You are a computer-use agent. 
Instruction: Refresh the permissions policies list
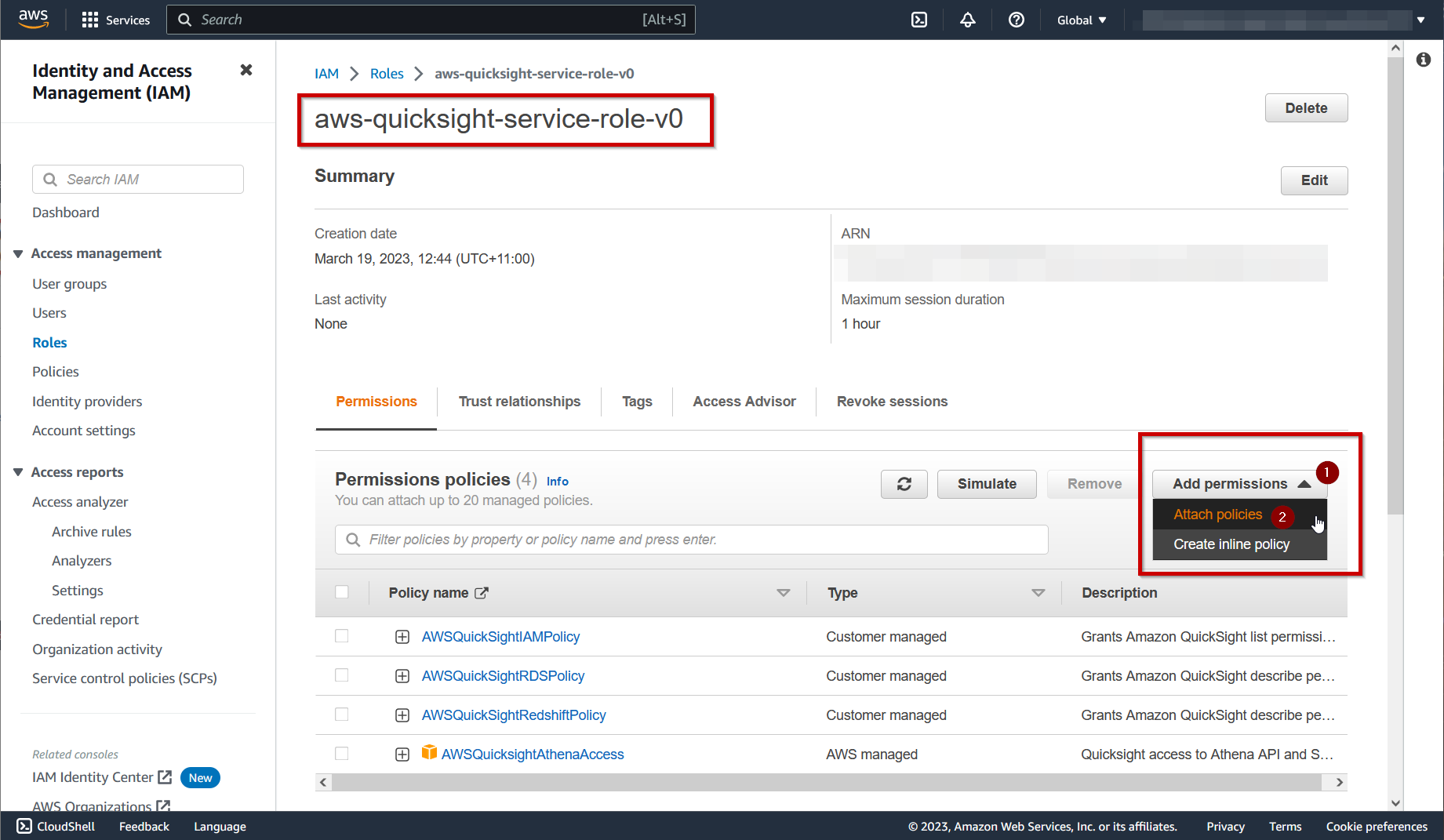pos(904,484)
